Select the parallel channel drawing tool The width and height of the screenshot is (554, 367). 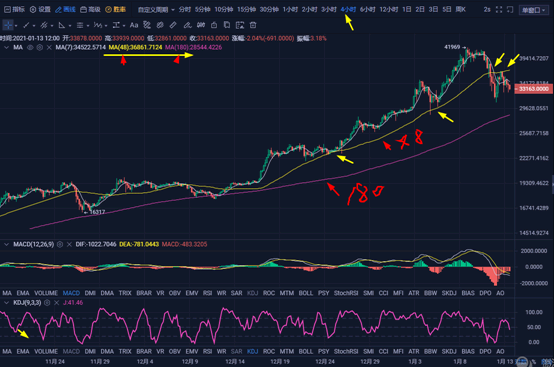[44, 25]
